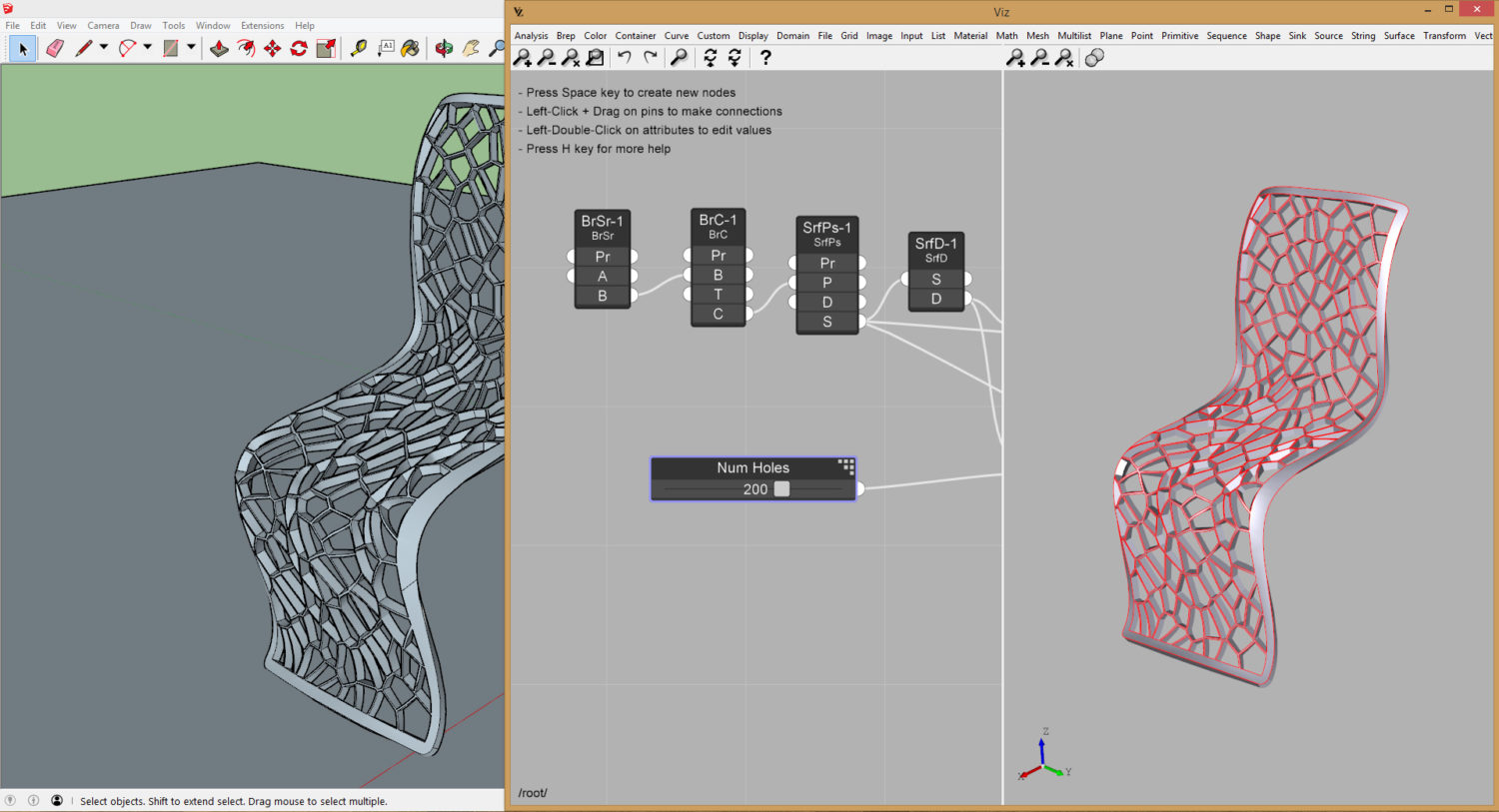Toggle the second update cycle icon in Viz

pos(735,57)
